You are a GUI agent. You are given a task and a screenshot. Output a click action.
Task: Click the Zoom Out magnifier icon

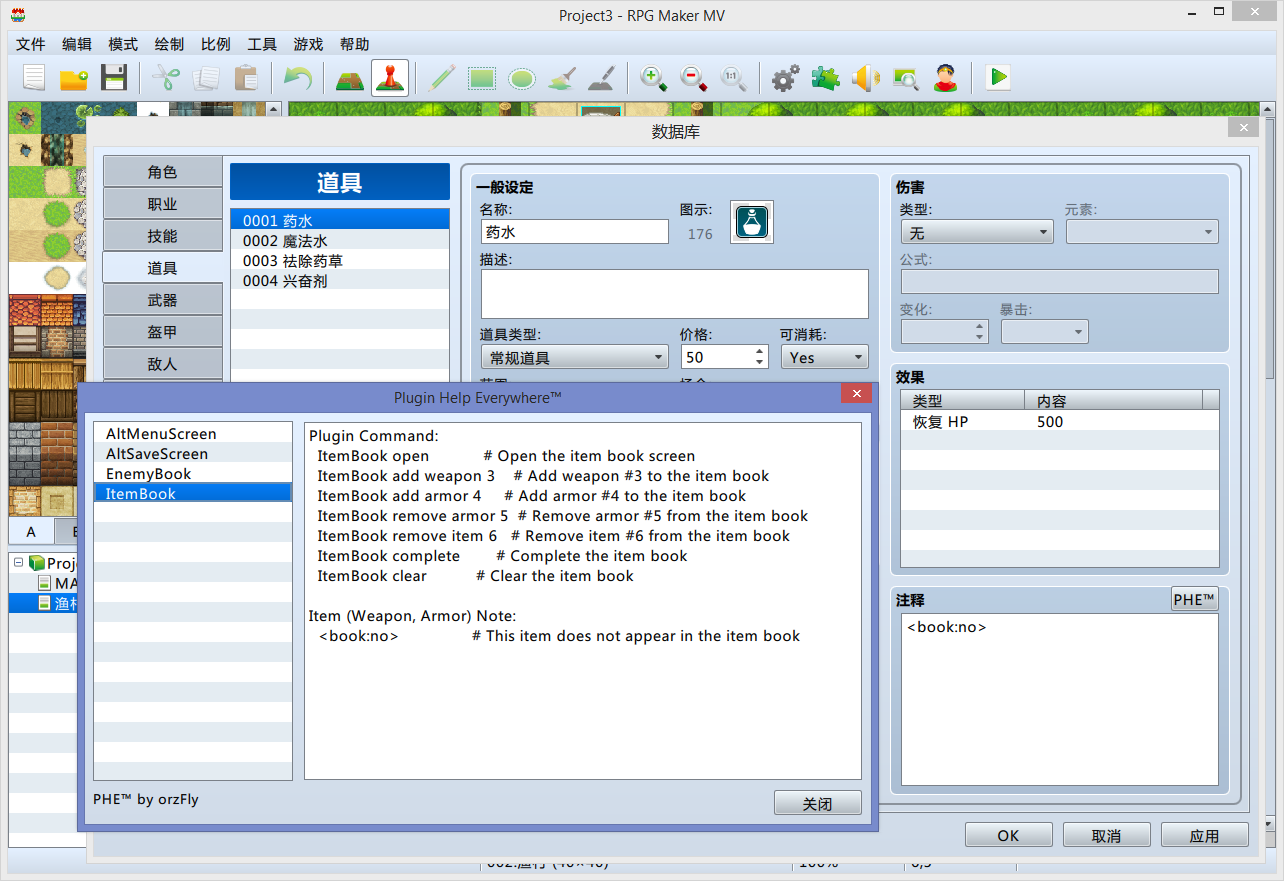point(694,78)
